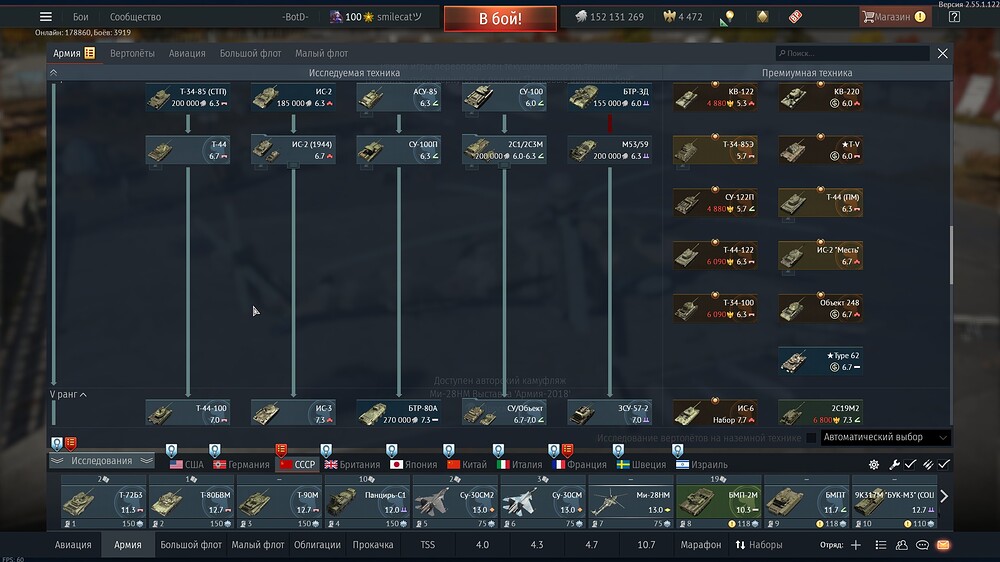
Task: Click the light bulb icon in top bar
Action: click(730, 17)
